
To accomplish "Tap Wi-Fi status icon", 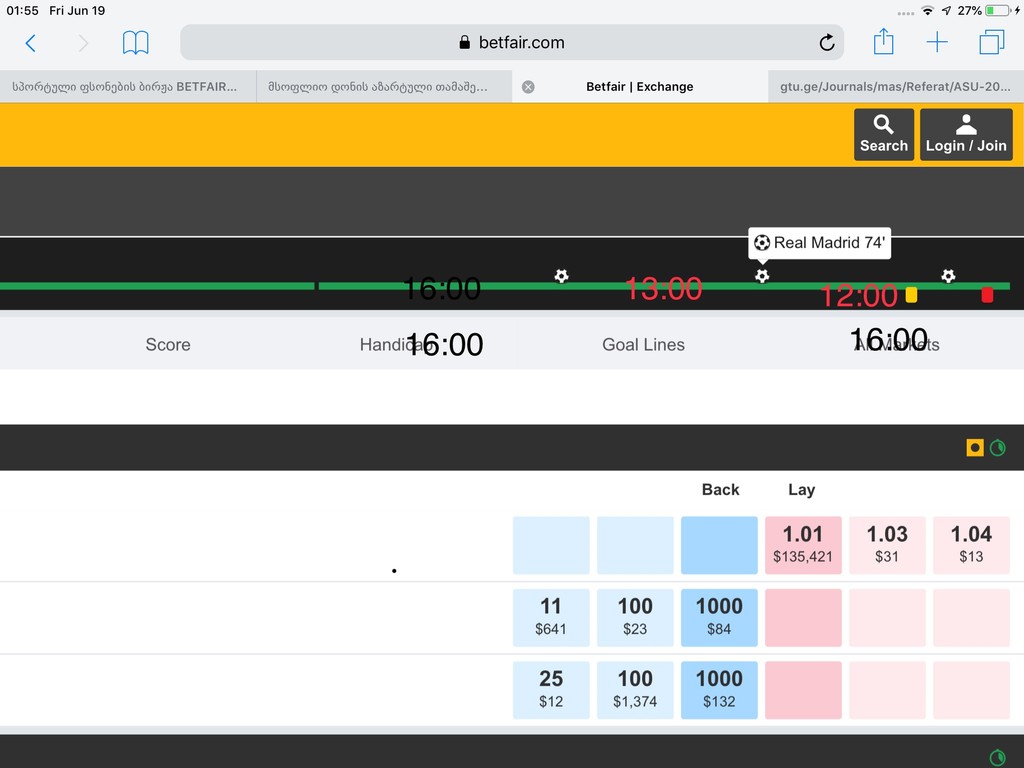I will tap(927, 10).
